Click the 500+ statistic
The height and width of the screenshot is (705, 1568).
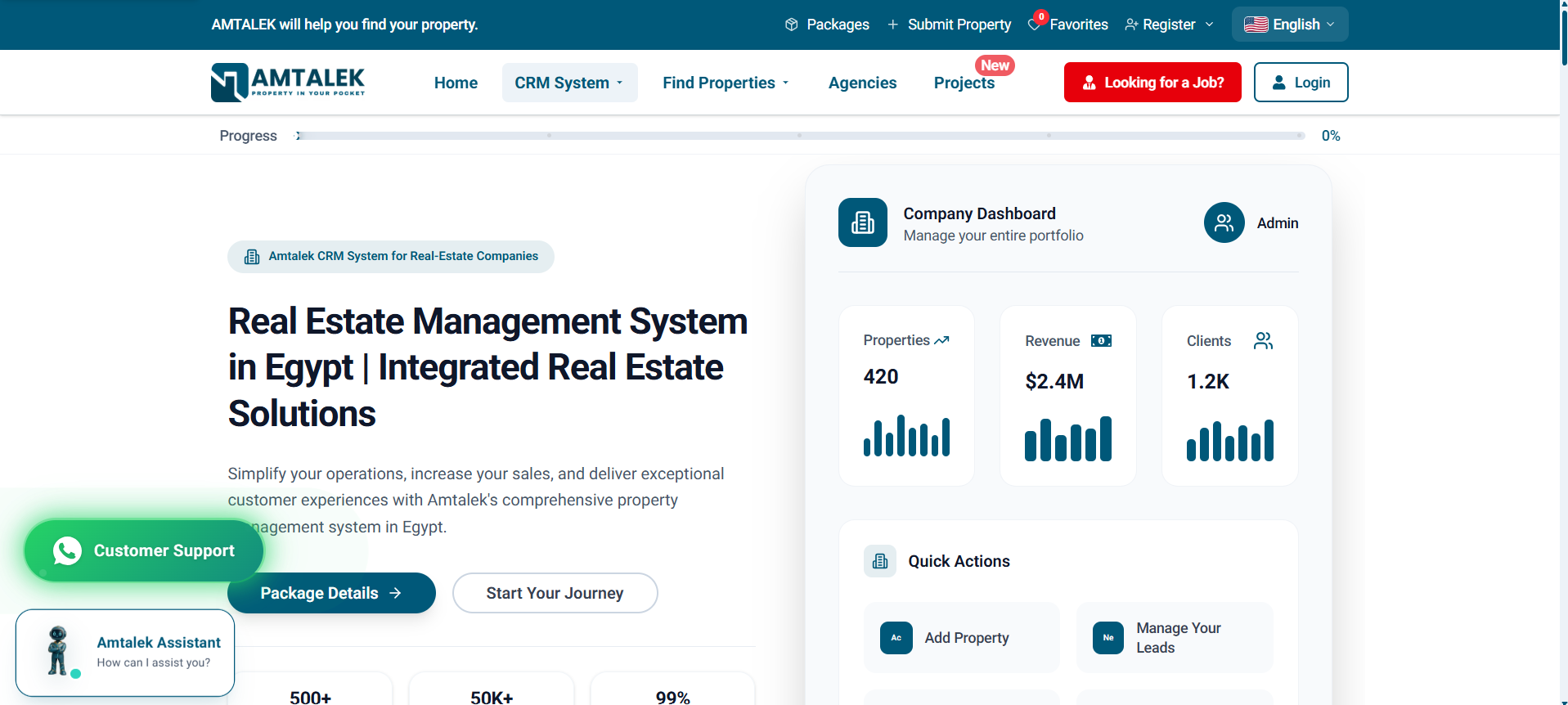point(311,698)
